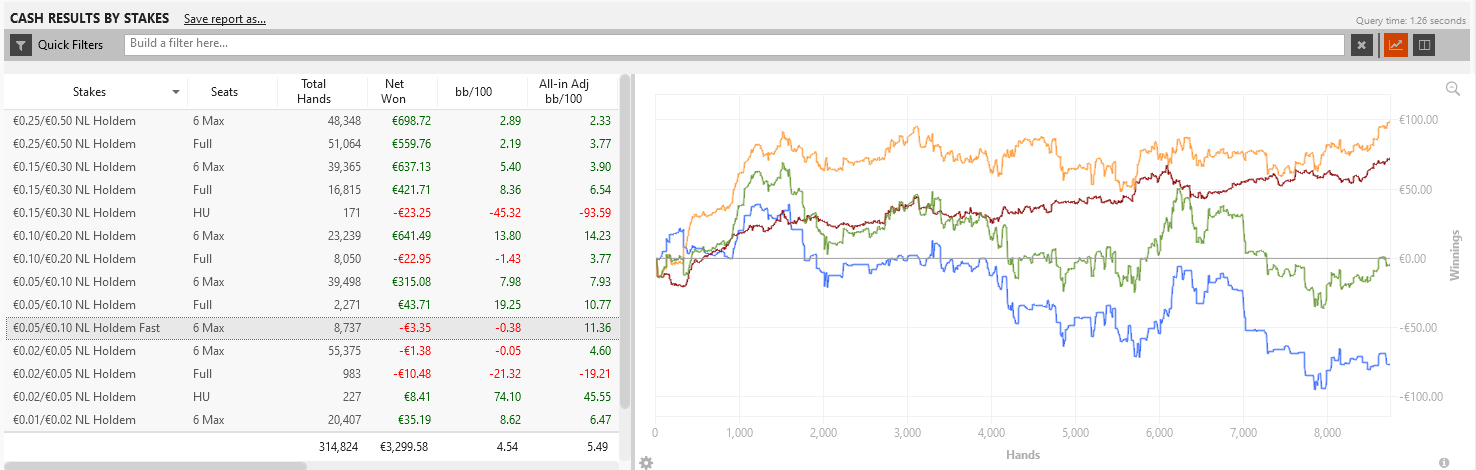Image resolution: width=1476 pixels, height=470 pixels.
Task: Click the Quick Filters funnel icon
Action: (21, 45)
